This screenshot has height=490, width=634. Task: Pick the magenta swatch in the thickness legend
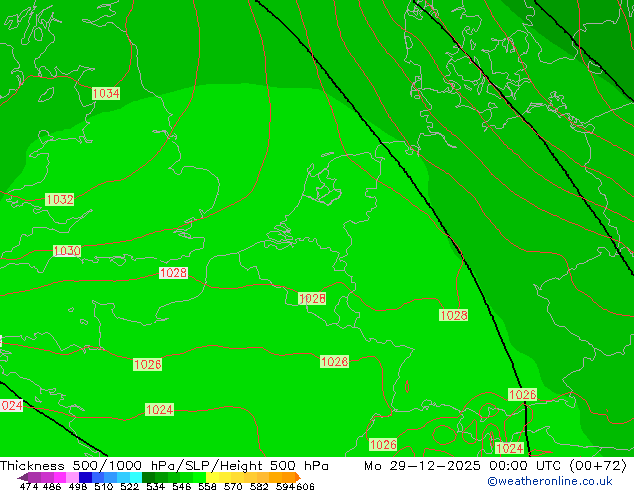60,477
